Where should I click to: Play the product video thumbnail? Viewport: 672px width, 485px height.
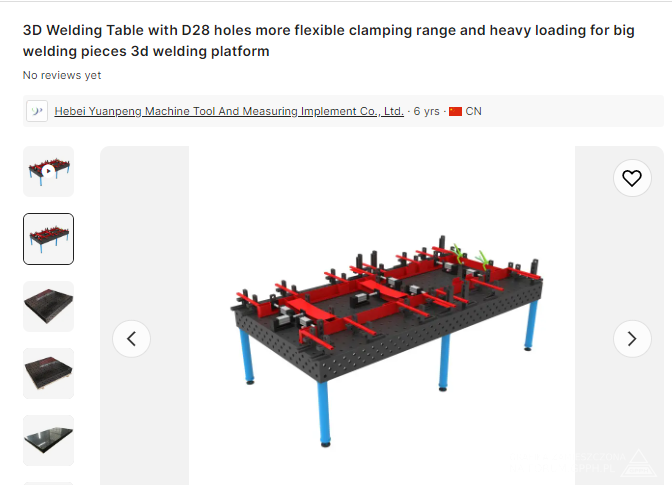(x=48, y=171)
